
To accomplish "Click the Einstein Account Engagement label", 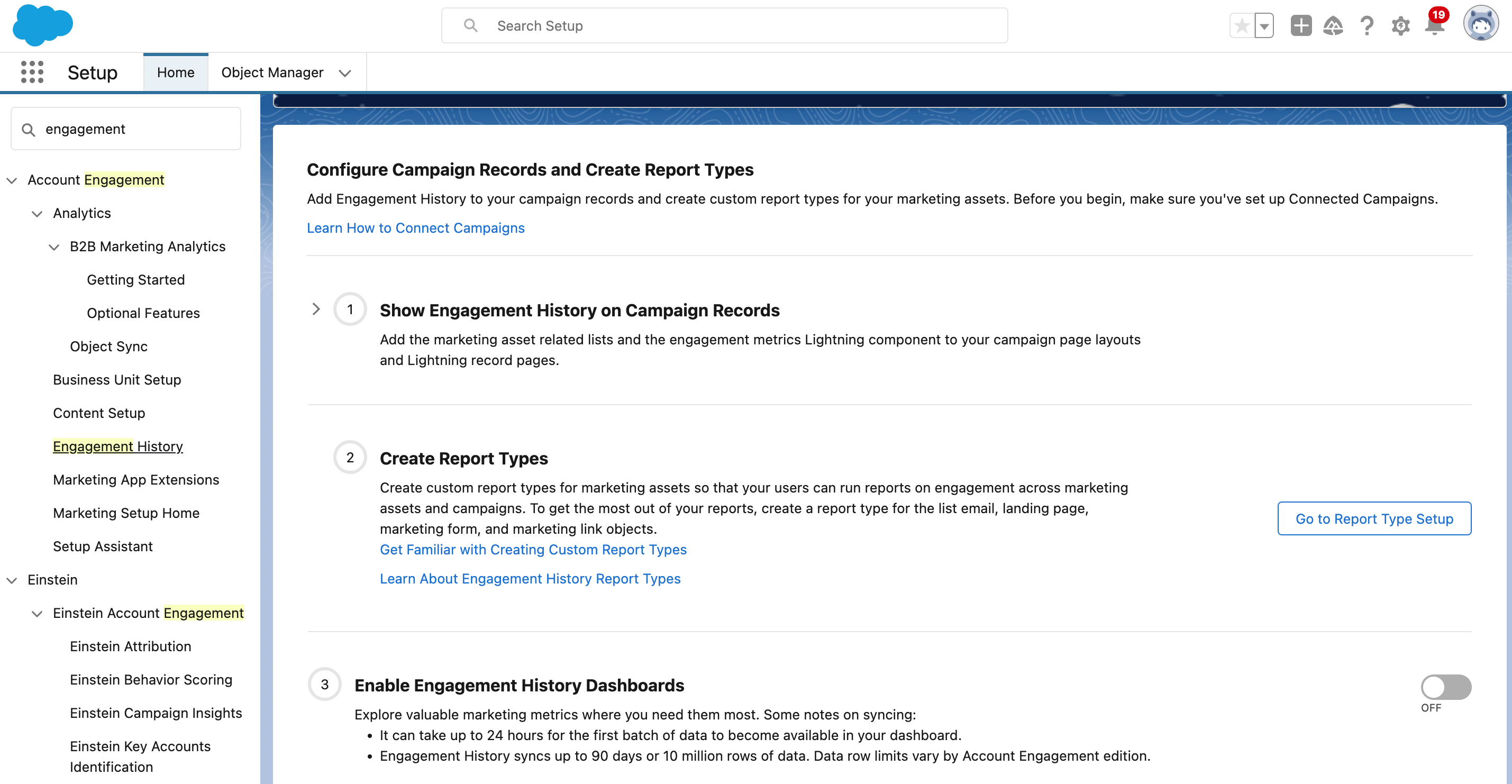I will pyautogui.click(x=148, y=613).
